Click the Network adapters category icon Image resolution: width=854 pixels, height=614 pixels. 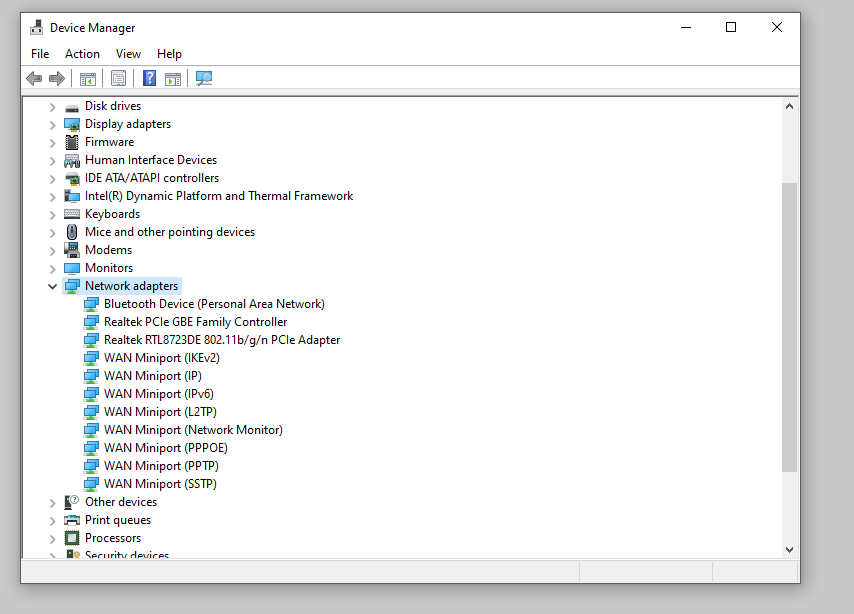[72, 286]
